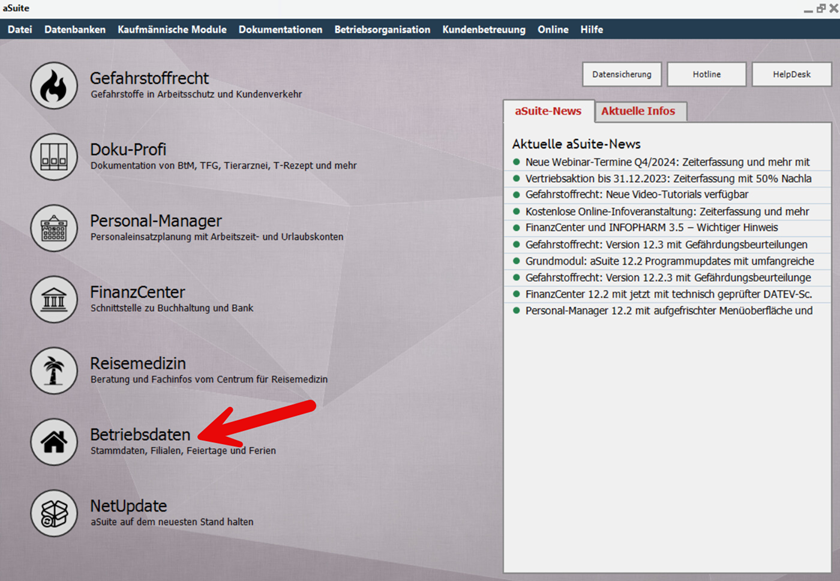
Task: Open the Hilfe menu
Action: tap(592, 29)
